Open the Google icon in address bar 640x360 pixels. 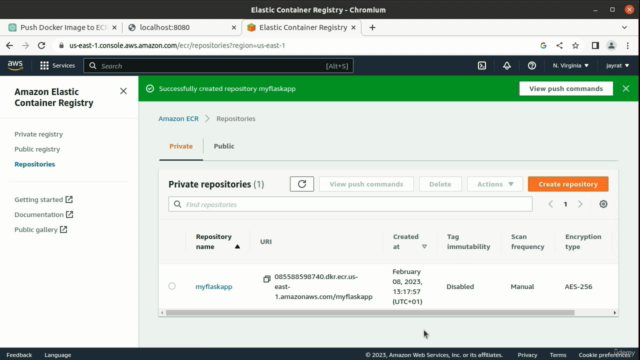pyautogui.click(x=543, y=45)
